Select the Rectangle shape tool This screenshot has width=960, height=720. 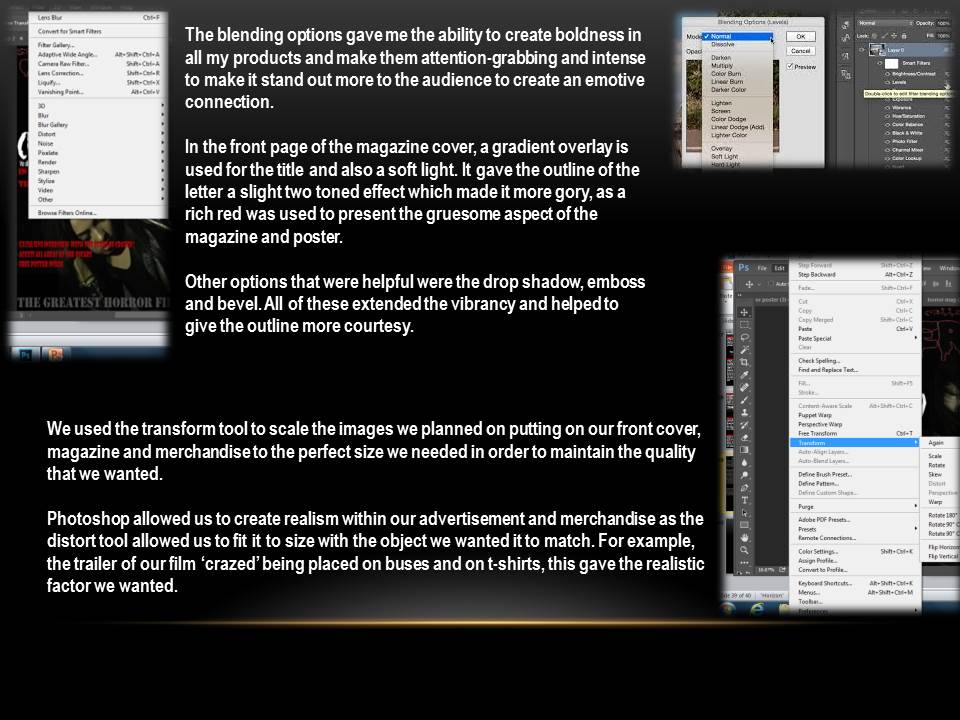point(744,524)
